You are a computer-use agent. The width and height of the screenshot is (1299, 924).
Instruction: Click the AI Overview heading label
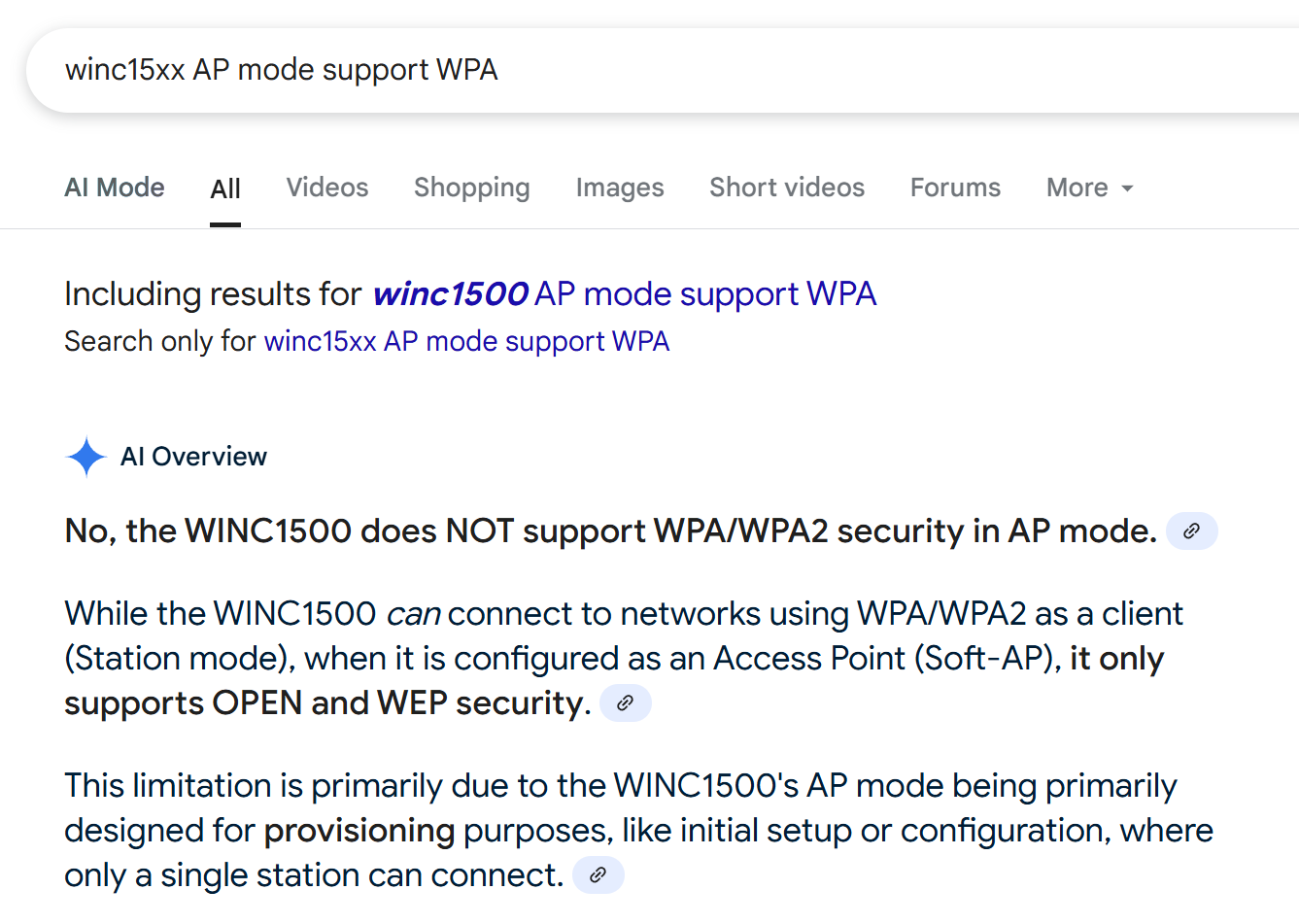193,457
